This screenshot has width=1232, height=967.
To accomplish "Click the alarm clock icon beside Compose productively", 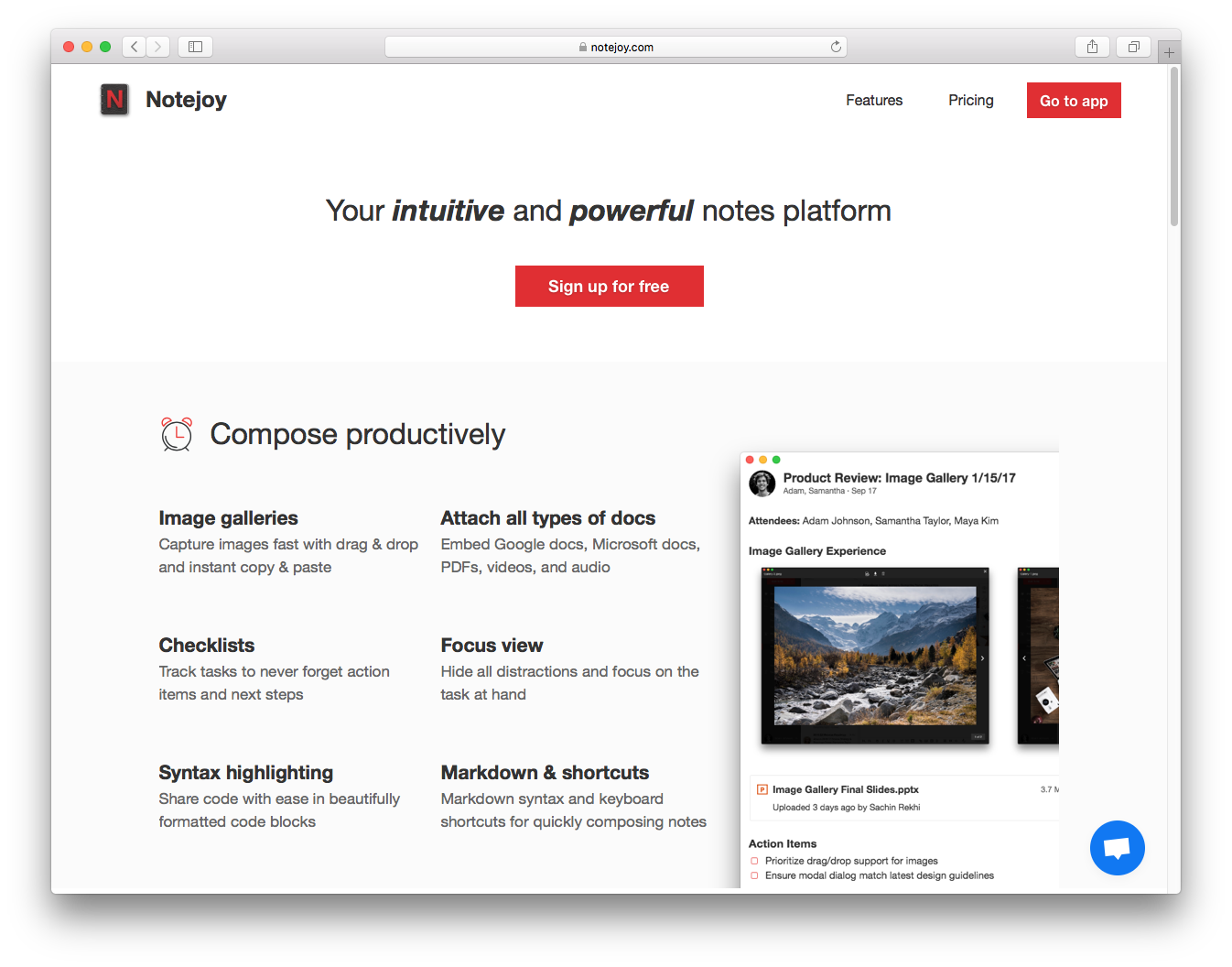I will coord(177,434).
